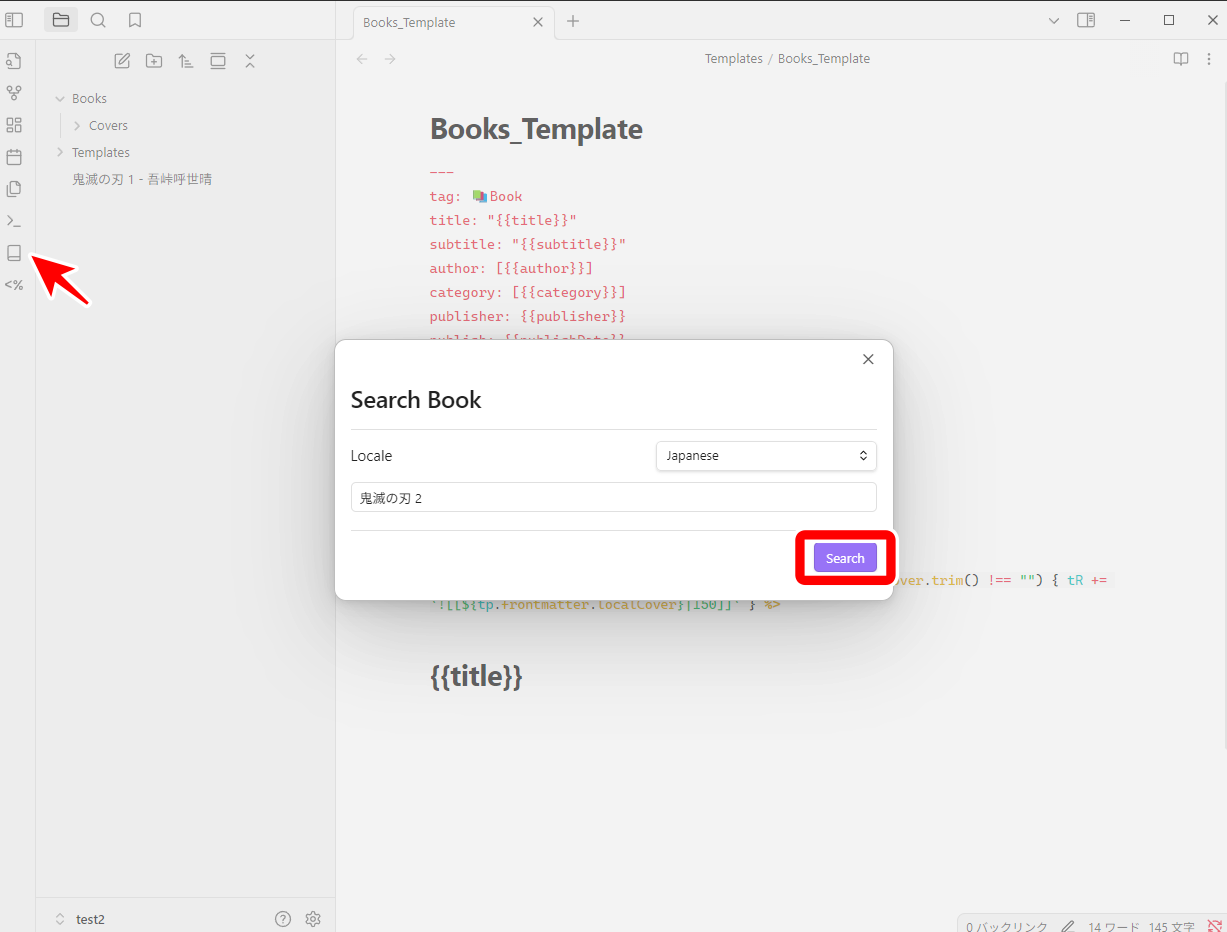Collapse all folders in file explorer
1227x932 pixels.
point(250,61)
